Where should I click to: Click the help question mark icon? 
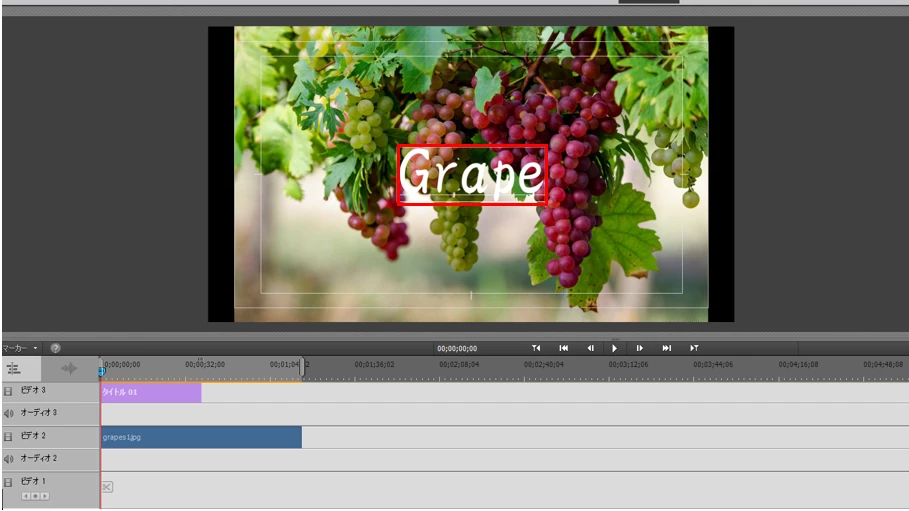coord(56,348)
